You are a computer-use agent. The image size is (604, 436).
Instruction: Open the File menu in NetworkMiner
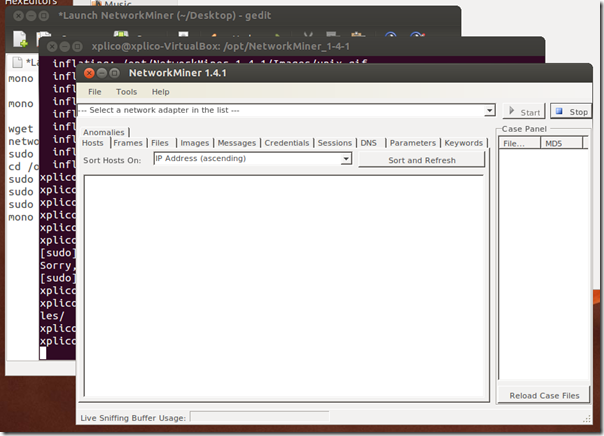[x=94, y=92]
